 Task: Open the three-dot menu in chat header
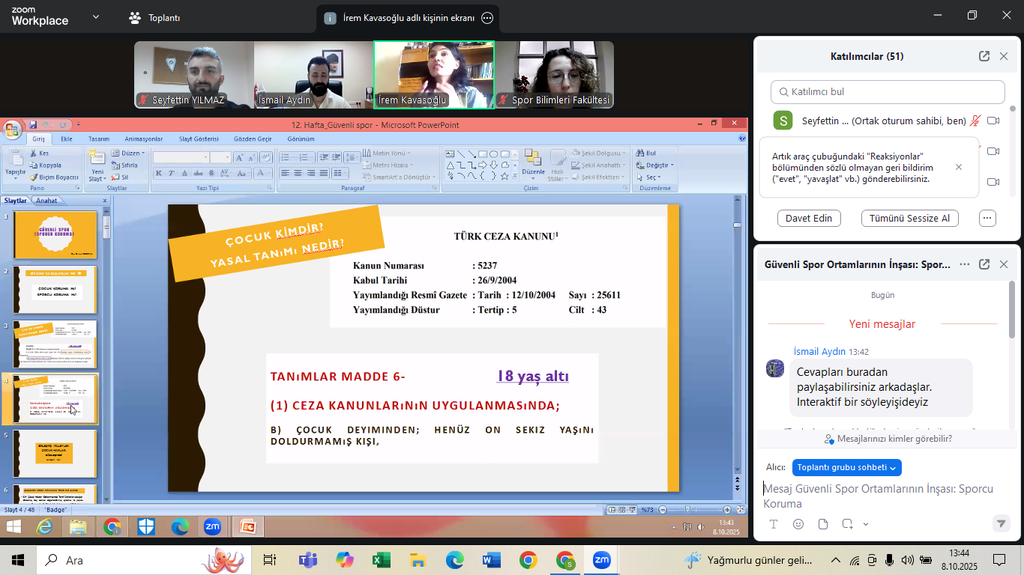964,264
